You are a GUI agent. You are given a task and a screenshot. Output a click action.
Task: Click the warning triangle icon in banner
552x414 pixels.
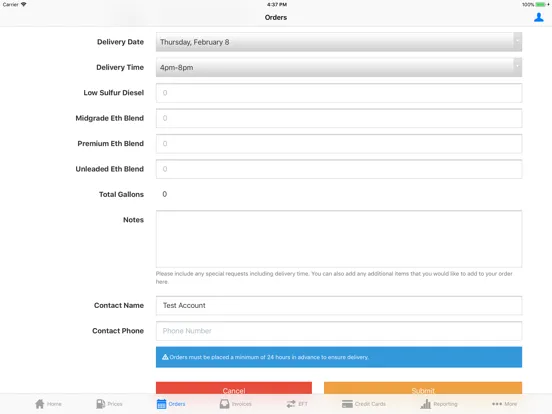pos(165,357)
